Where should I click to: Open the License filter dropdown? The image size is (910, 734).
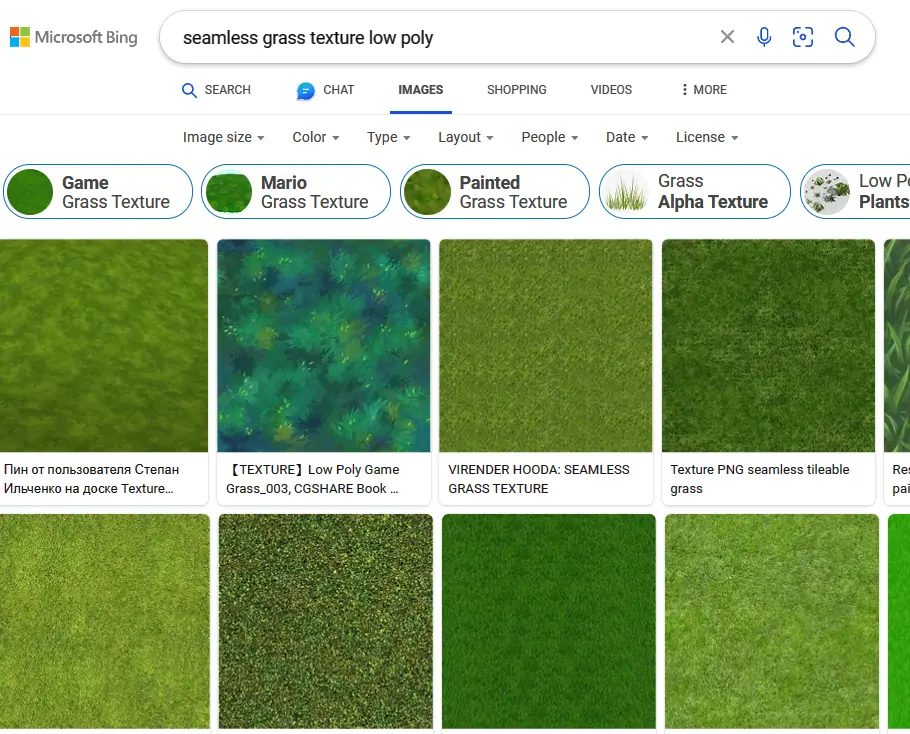tap(706, 137)
